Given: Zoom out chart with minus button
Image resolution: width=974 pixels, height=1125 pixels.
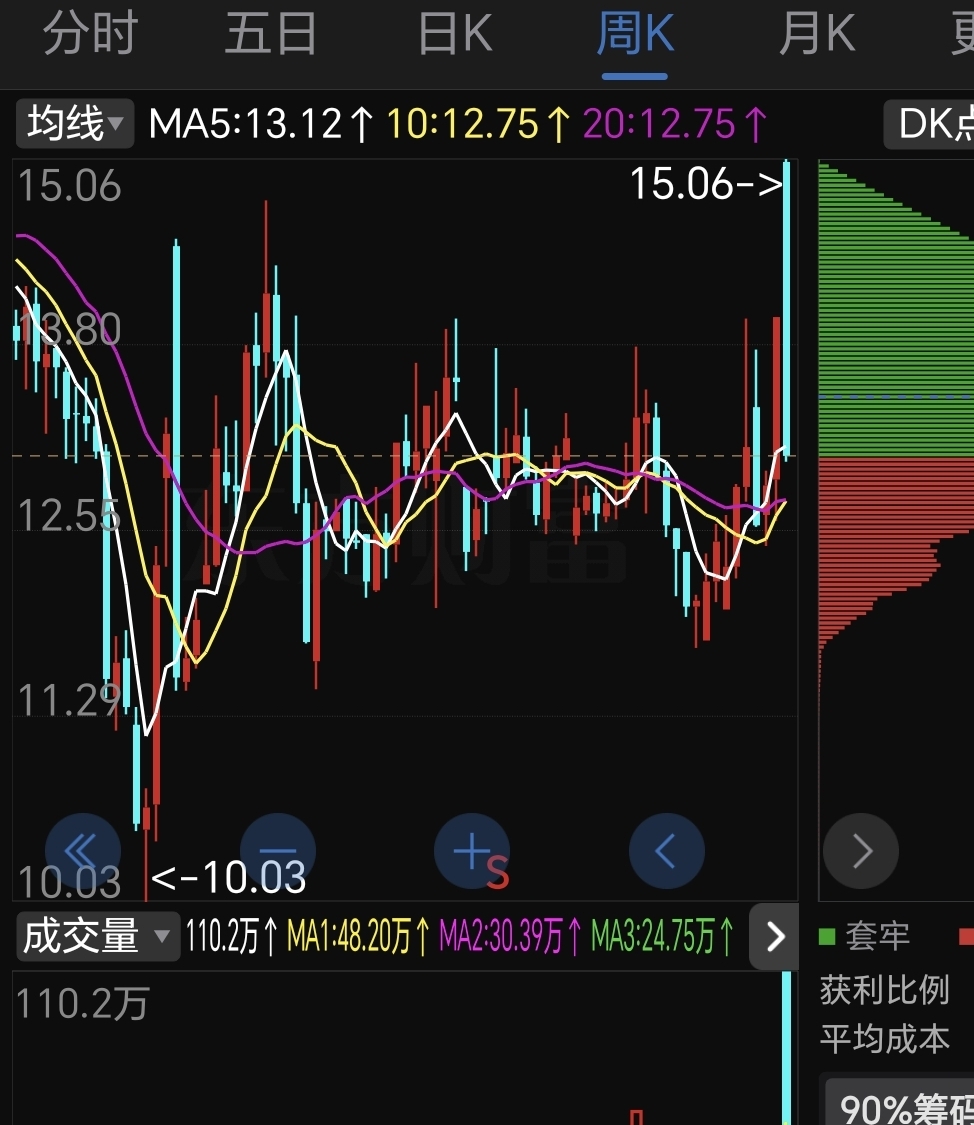Looking at the screenshot, I should point(278,851).
